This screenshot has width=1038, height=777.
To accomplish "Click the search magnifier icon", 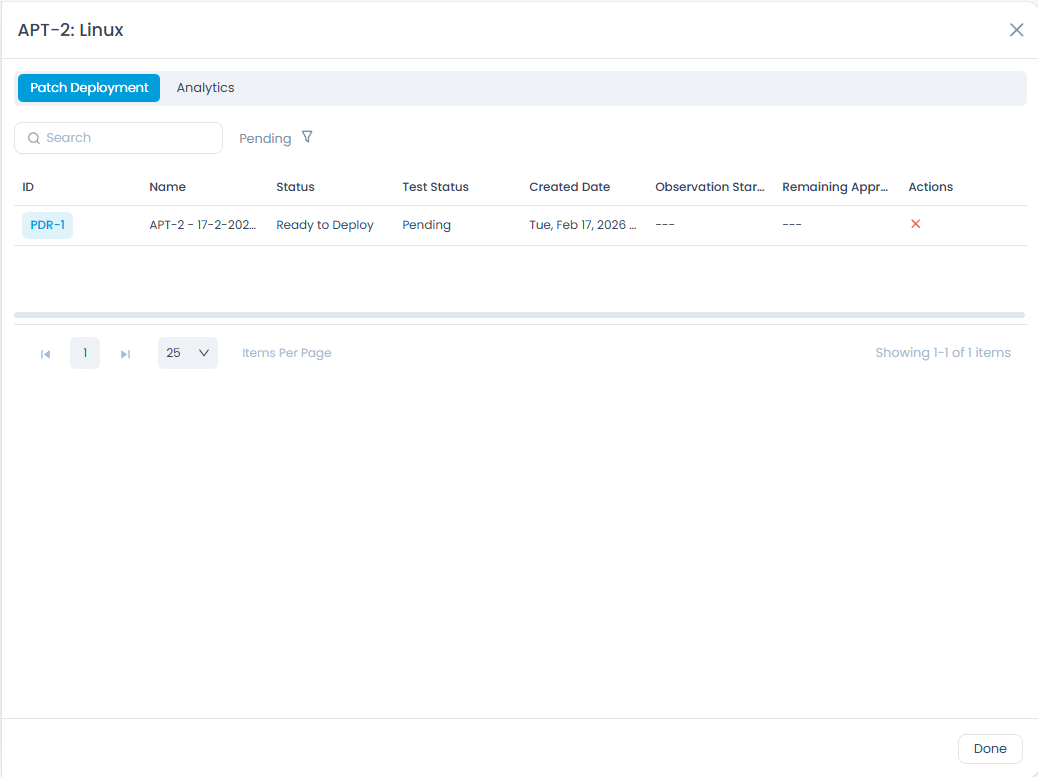I will (35, 137).
